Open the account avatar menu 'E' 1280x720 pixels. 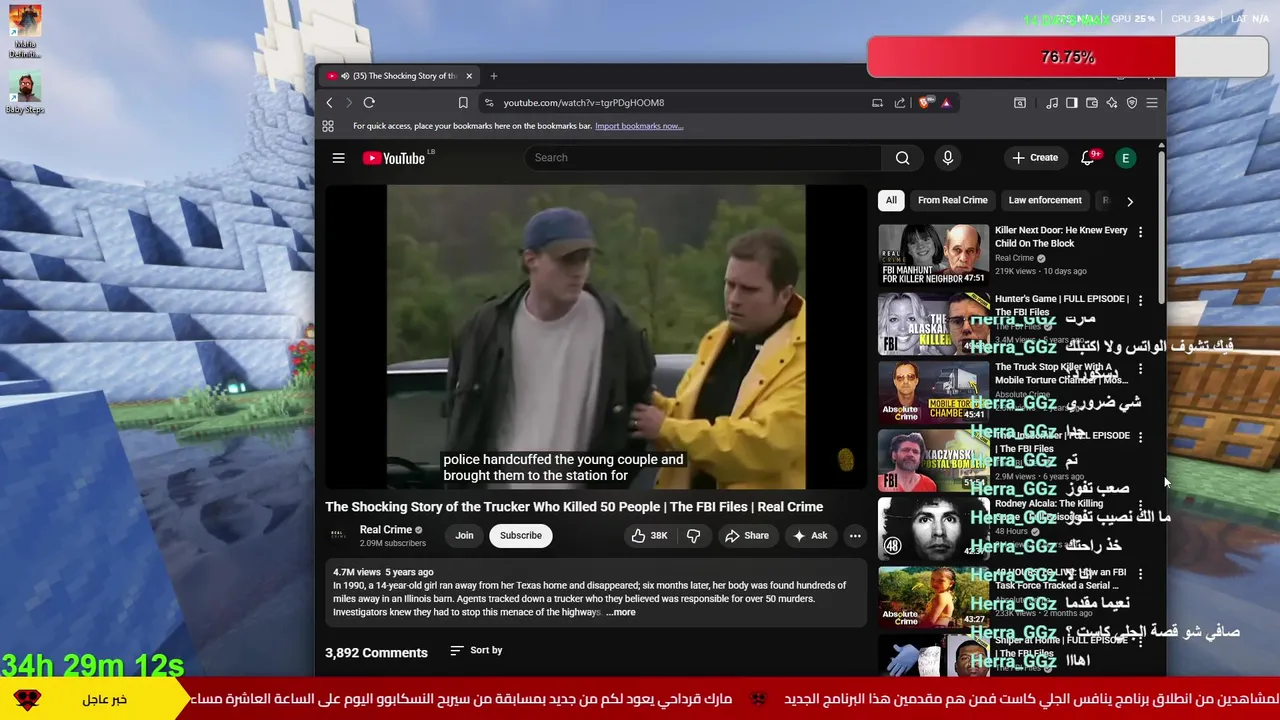coord(1126,158)
